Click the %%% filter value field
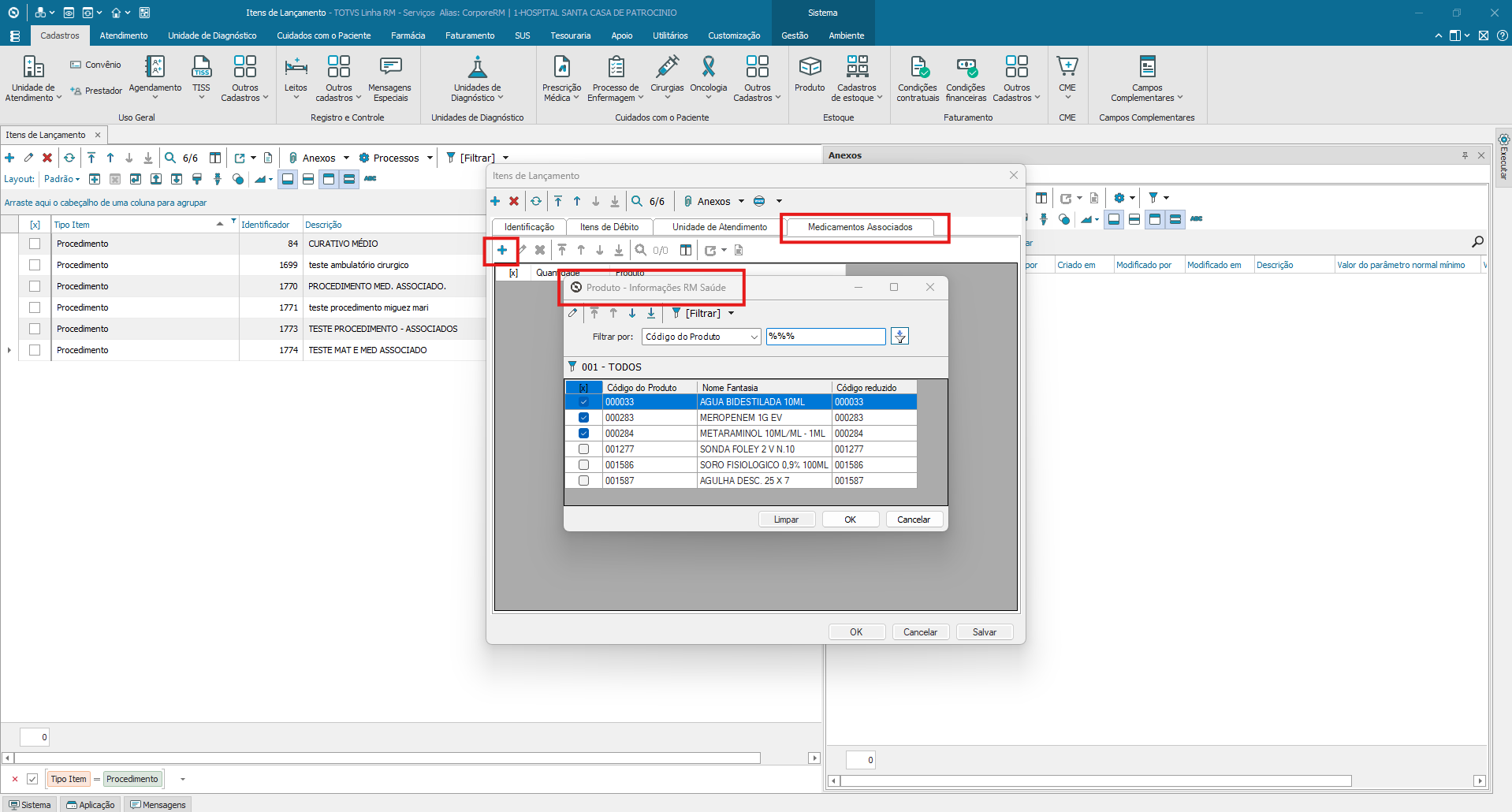The image size is (1512, 812). [x=825, y=337]
